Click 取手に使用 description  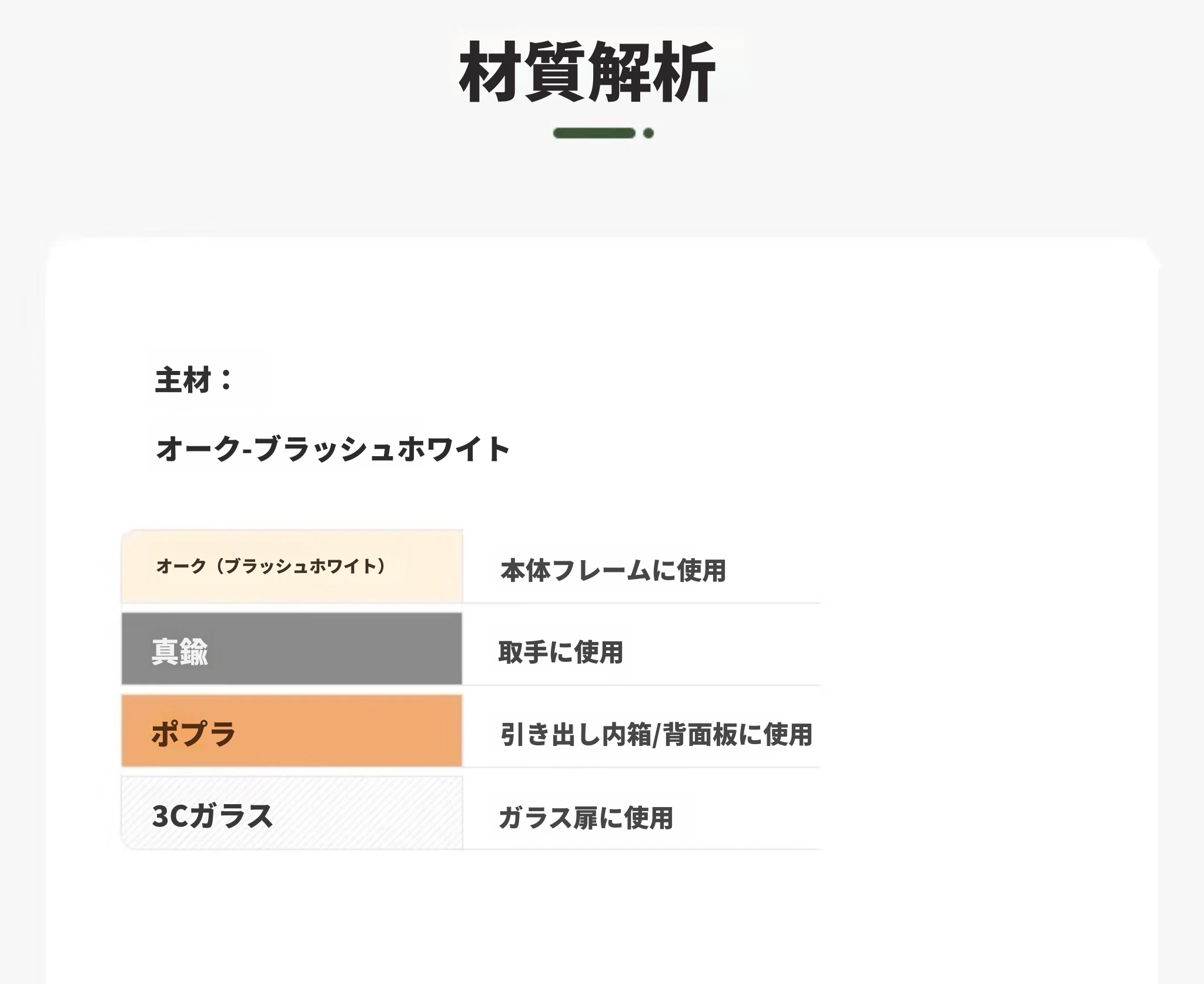click(560, 652)
